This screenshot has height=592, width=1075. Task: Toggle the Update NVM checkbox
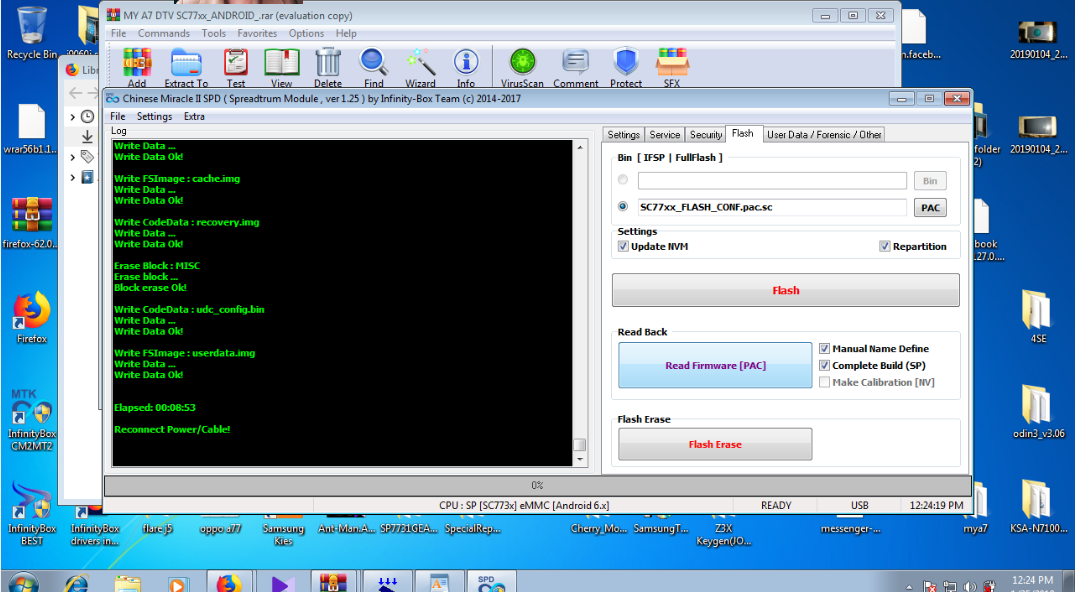click(623, 246)
